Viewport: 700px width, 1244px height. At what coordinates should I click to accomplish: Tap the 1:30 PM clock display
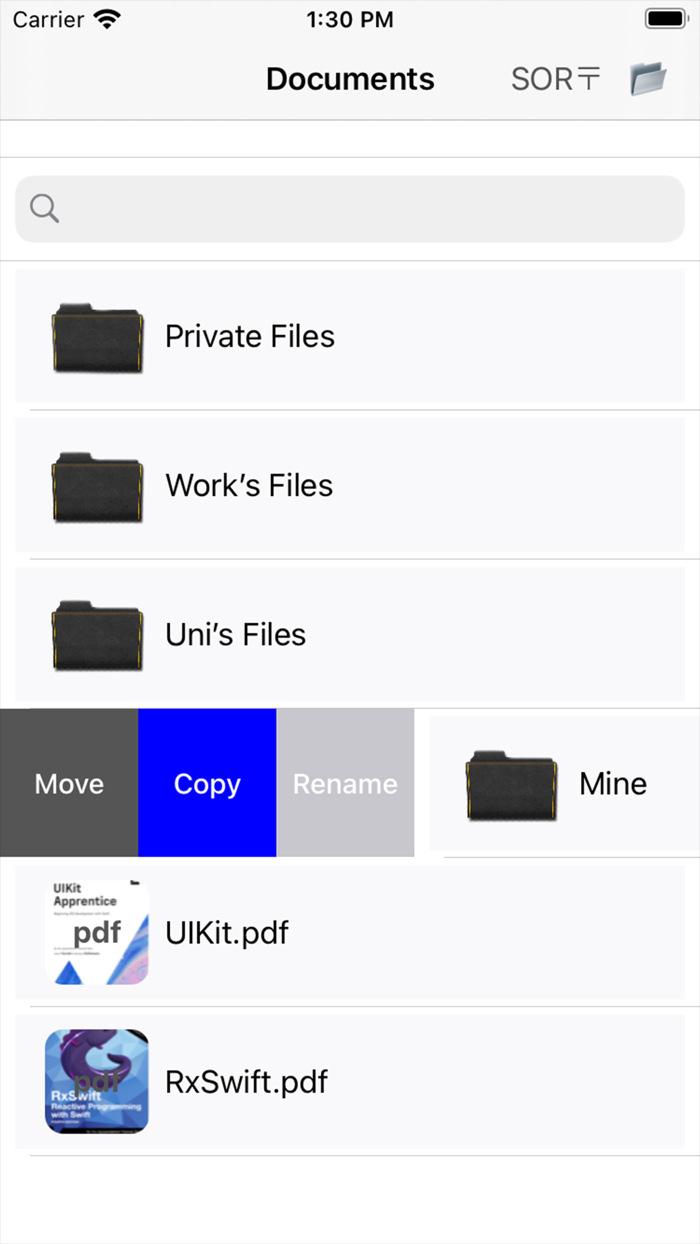pos(350,17)
